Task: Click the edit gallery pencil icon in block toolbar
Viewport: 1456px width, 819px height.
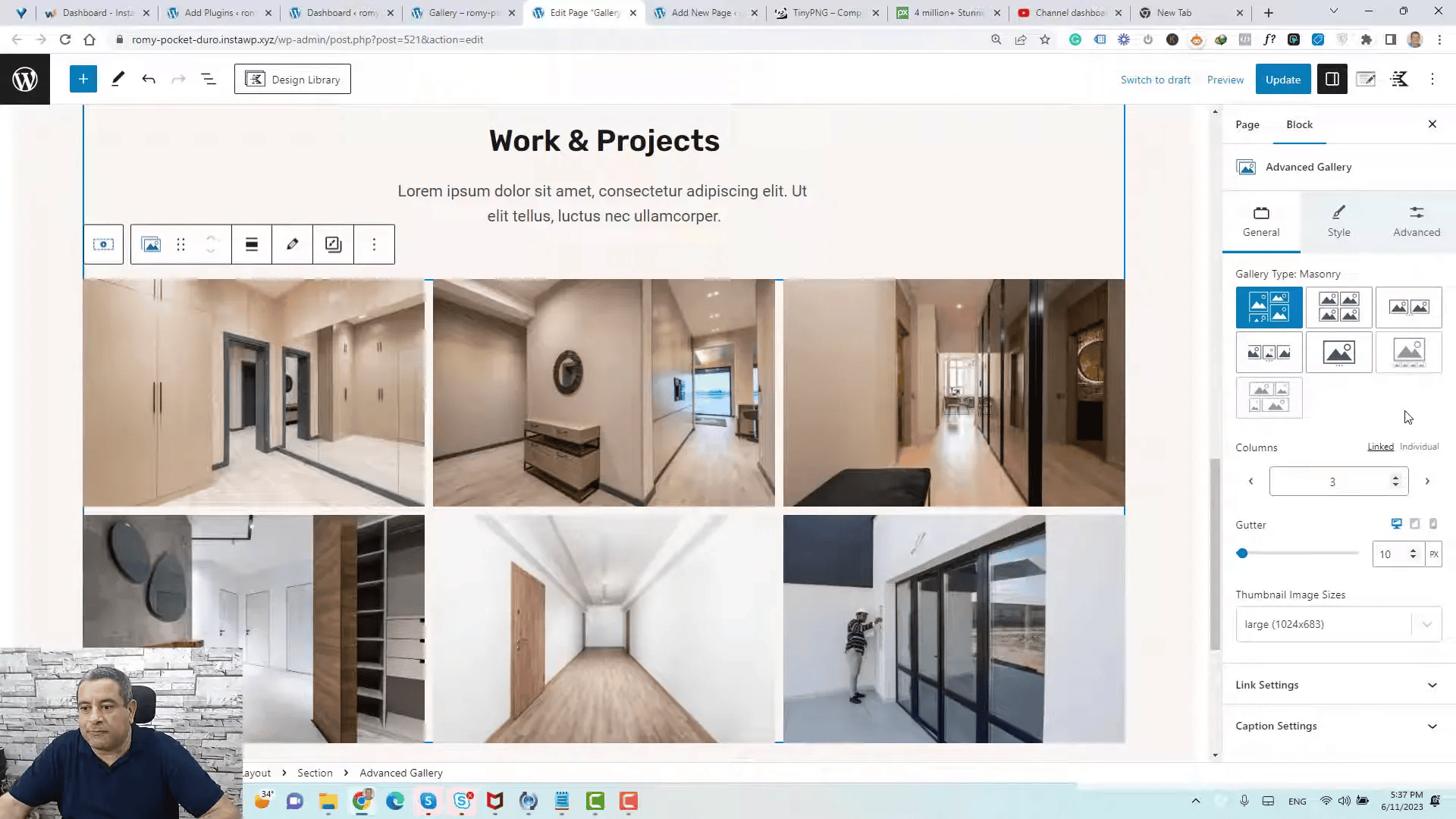Action: tap(293, 244)
